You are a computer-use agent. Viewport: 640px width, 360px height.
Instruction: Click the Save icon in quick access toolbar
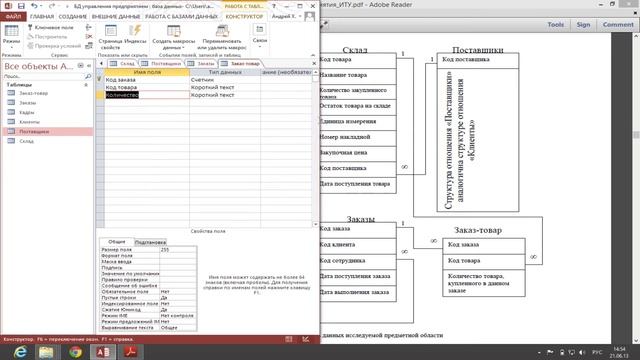21,6
